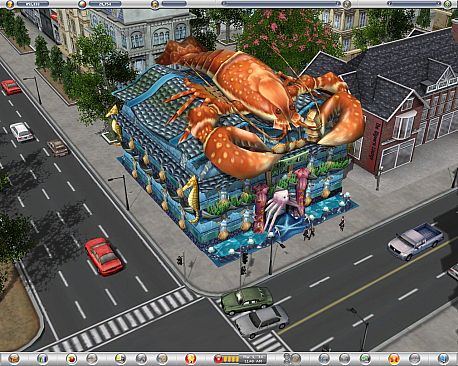The height and width of the screenshot is (366, 458).
Task: Select the blue pickup truck on the right road
Action: (x=416, y=242)
